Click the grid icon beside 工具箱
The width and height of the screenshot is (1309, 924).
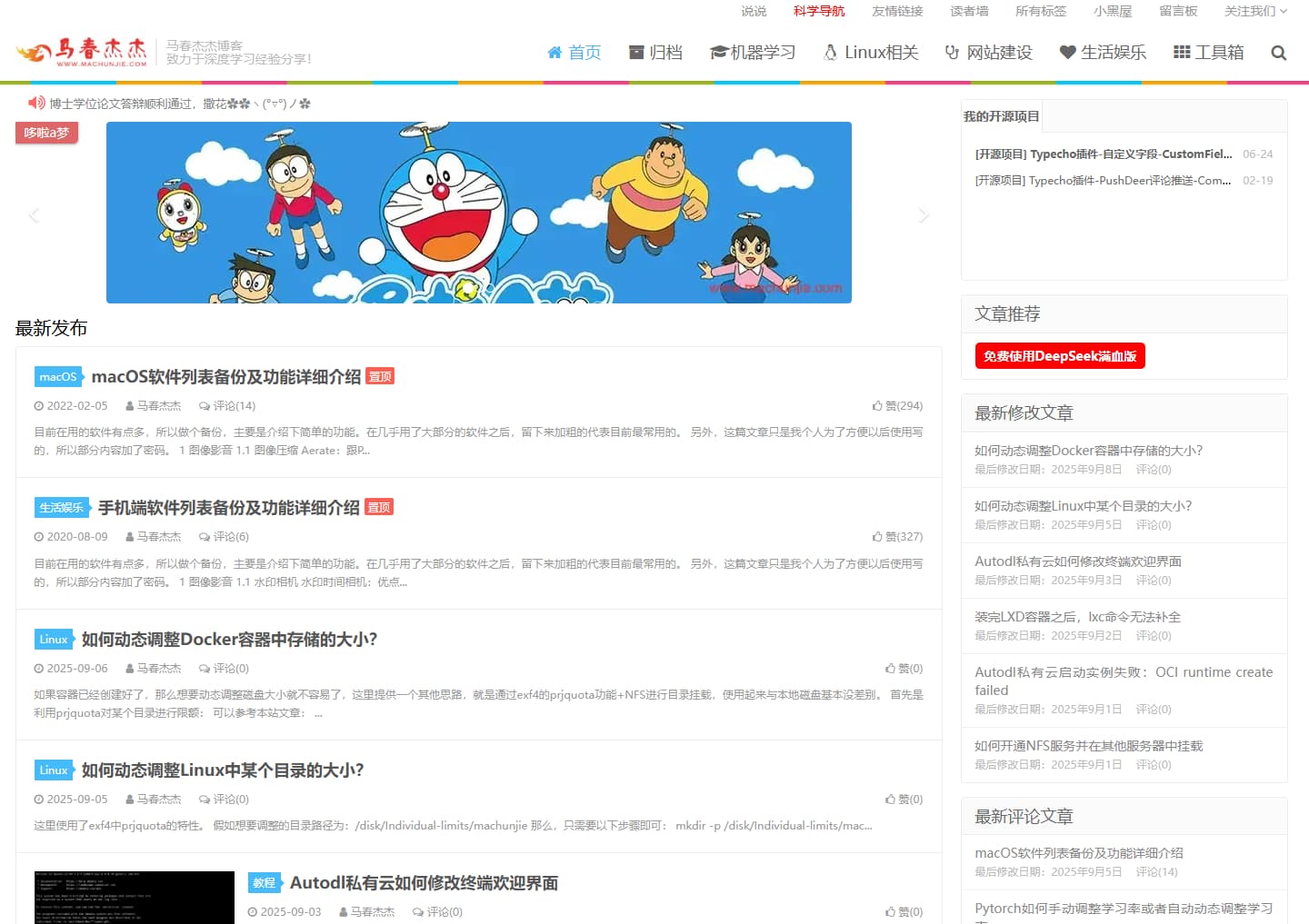click(x=1184, y=52)
